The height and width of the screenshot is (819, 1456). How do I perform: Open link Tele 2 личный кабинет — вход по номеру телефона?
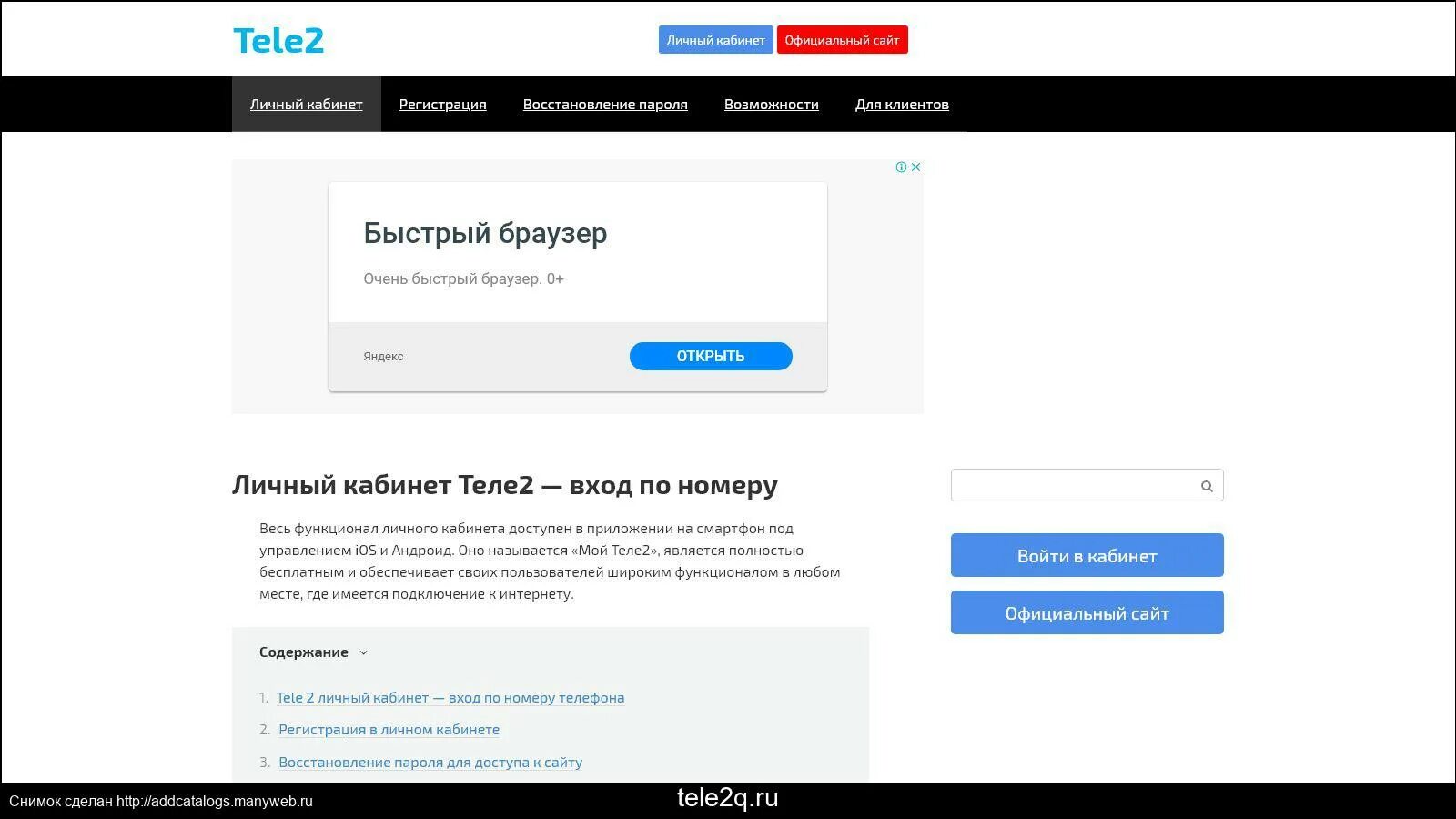pos(450,698)
